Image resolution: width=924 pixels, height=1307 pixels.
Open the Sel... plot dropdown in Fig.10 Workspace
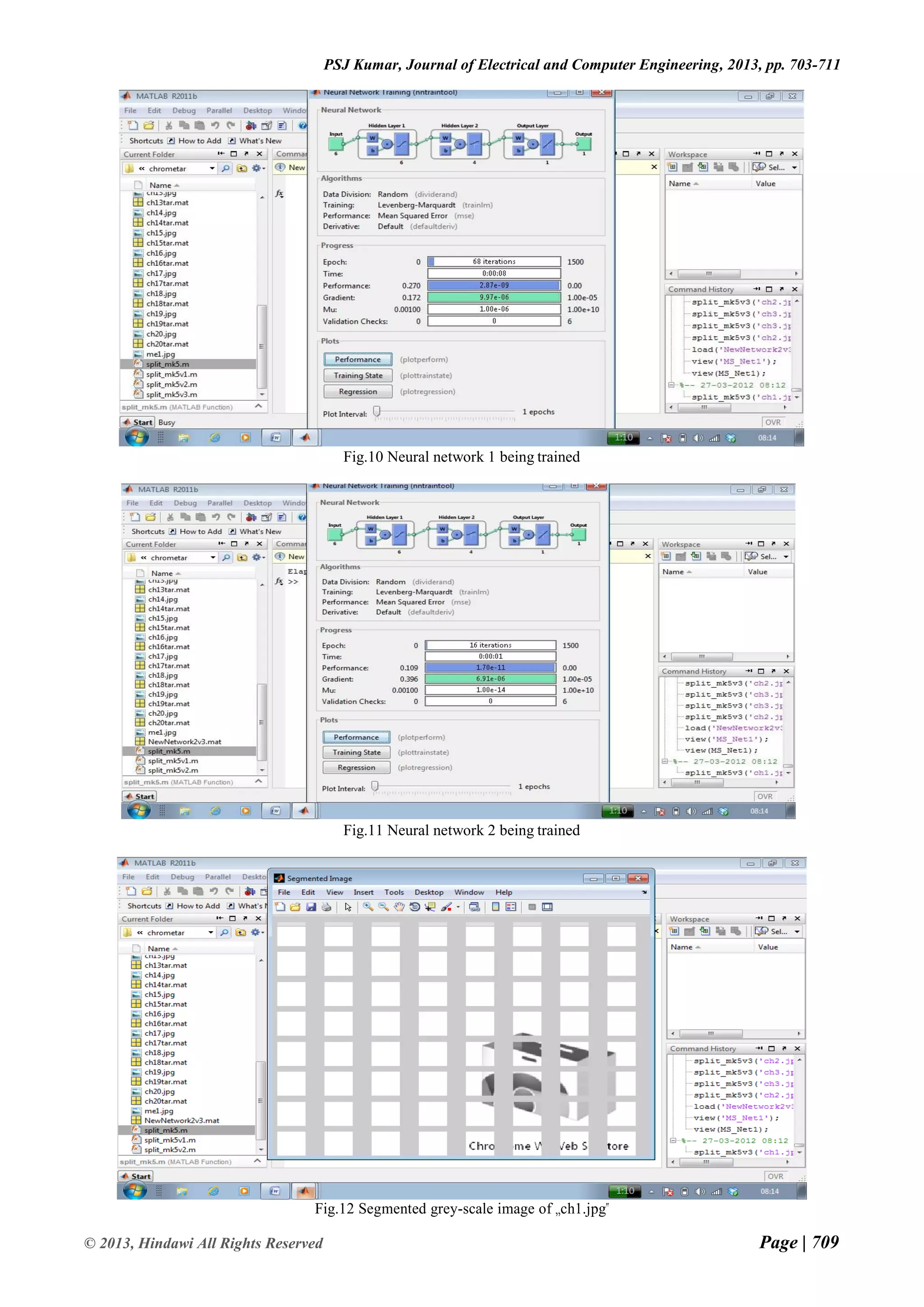tap(794, 167)
